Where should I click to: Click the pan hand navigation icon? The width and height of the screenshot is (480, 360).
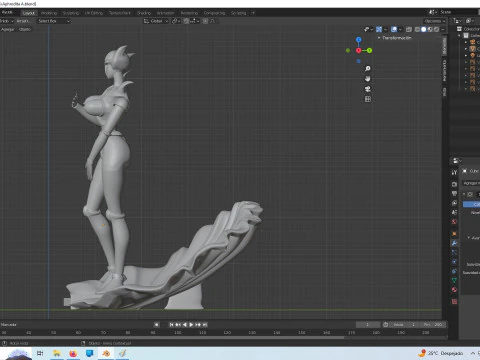coord(367,79)
